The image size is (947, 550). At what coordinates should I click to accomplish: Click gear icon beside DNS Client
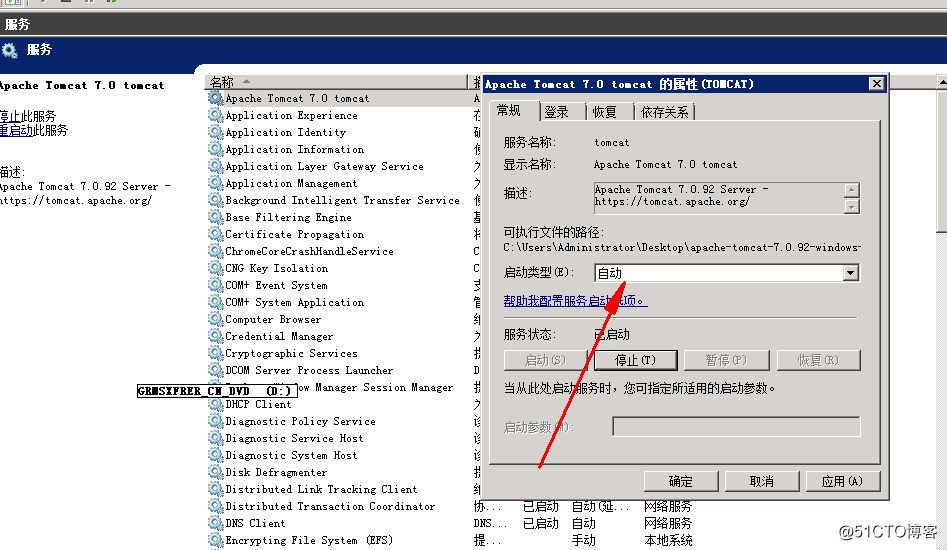216,523
